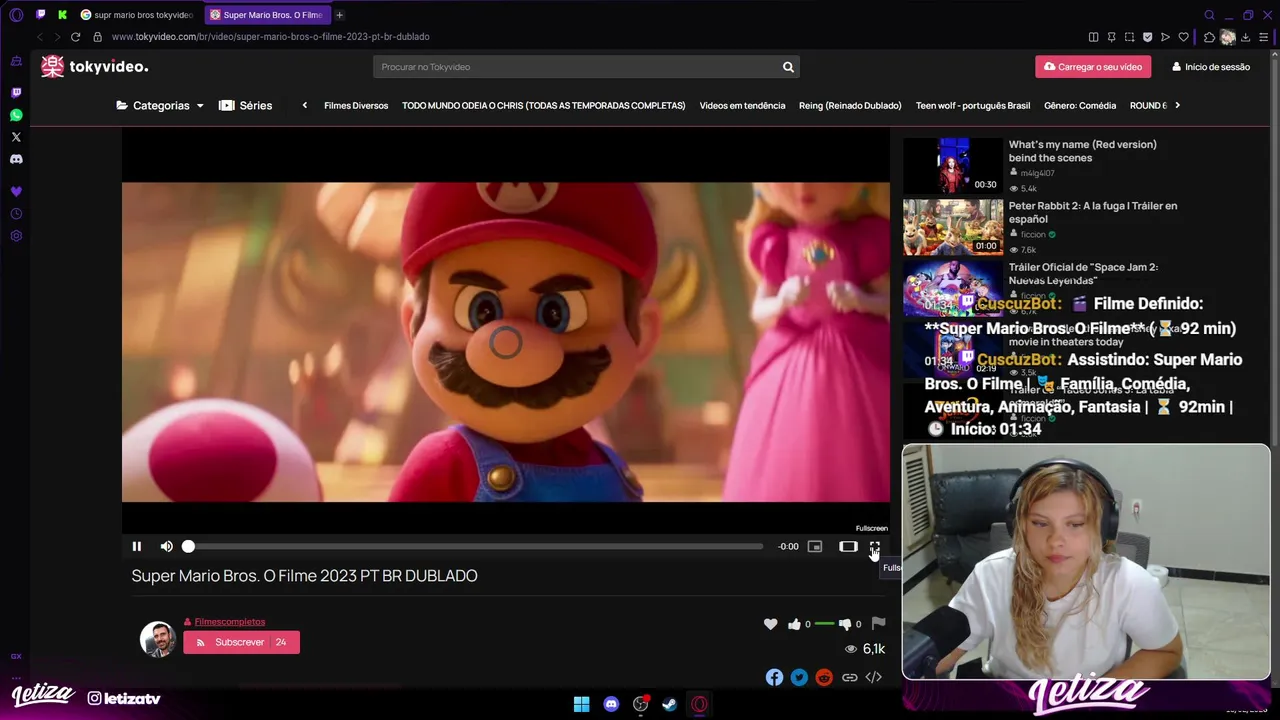Open Teen wolf - português Brasil category
The height and width of the screenshot is (720, 1280).
[973, 105]
